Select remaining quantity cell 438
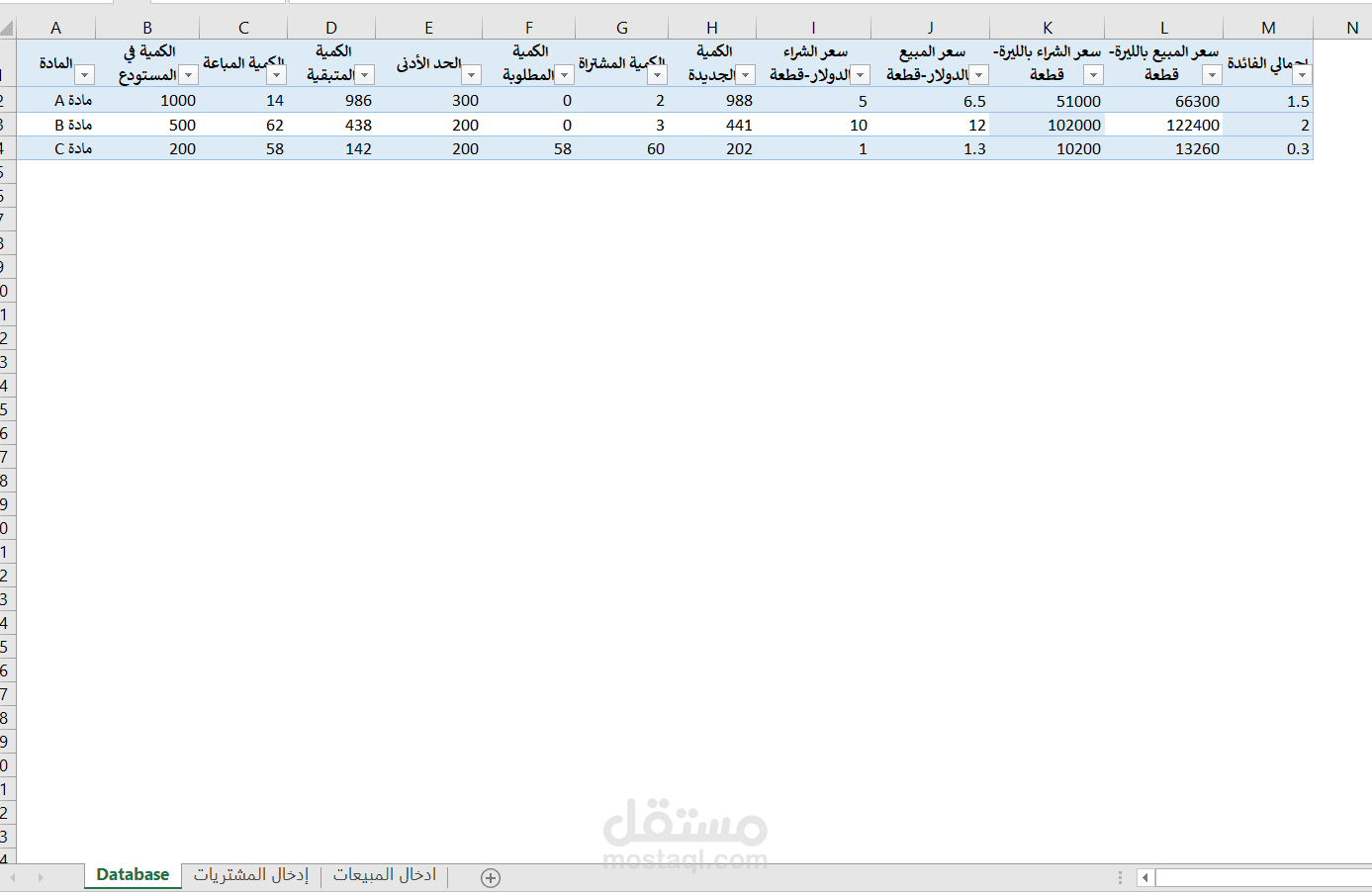Viewport: 1372px width, 892px height. (331, 125)
